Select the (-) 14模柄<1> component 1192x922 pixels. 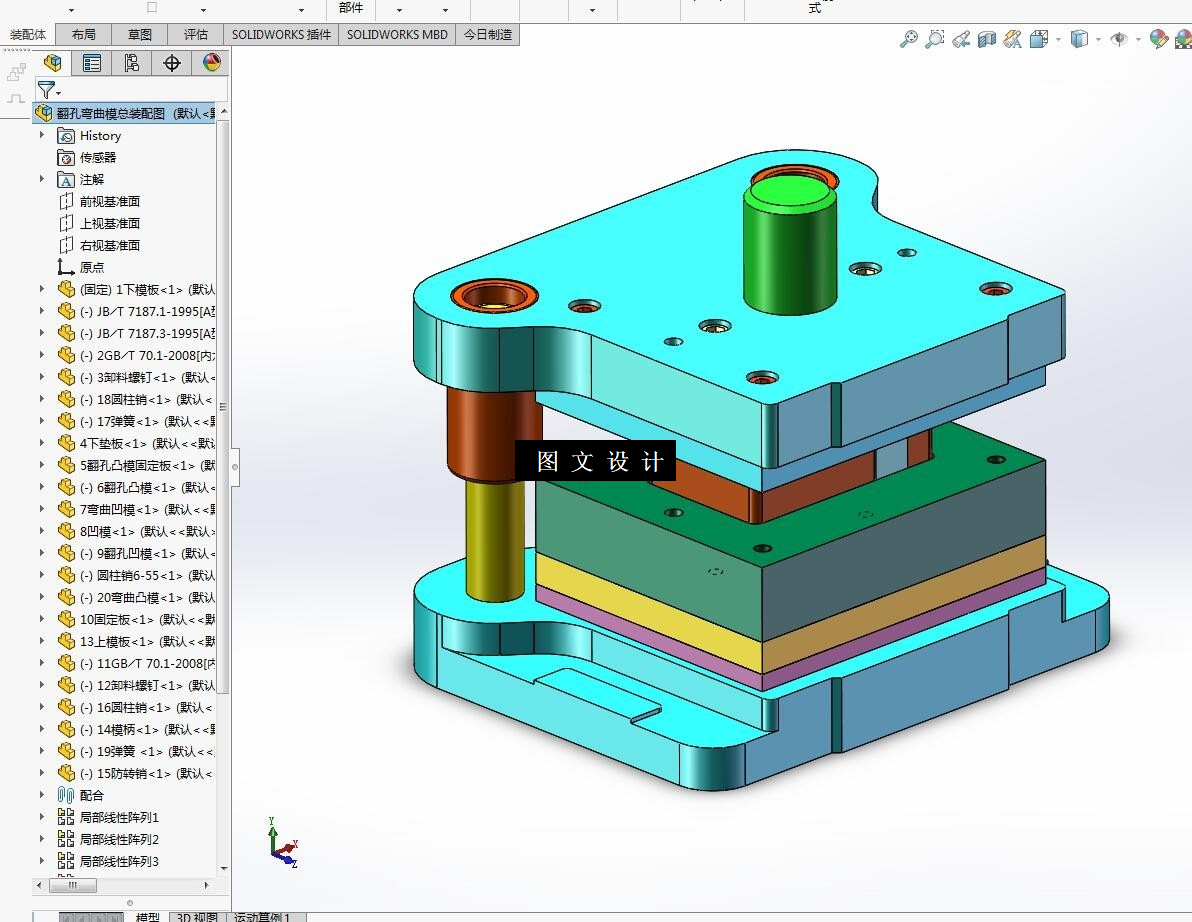(147, 729)
